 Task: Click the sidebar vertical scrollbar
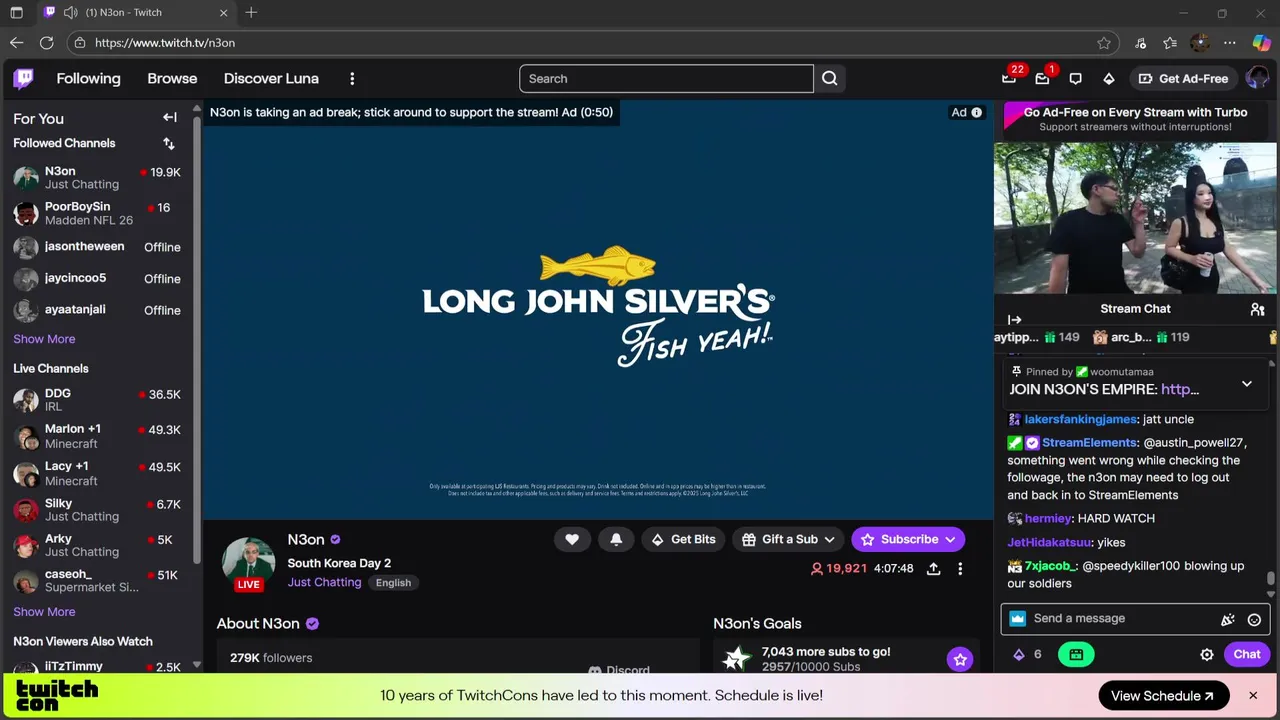197,340
